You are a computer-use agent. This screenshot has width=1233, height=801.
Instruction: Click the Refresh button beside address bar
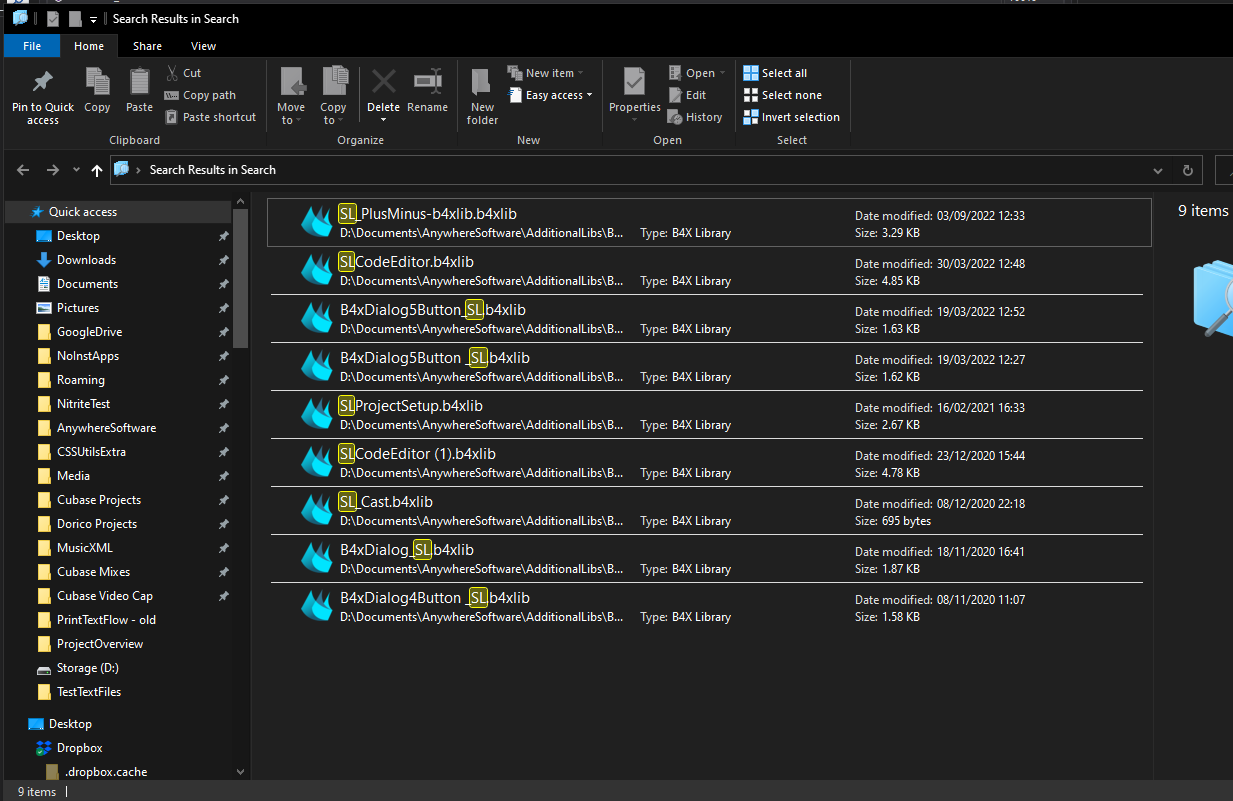1187,170
